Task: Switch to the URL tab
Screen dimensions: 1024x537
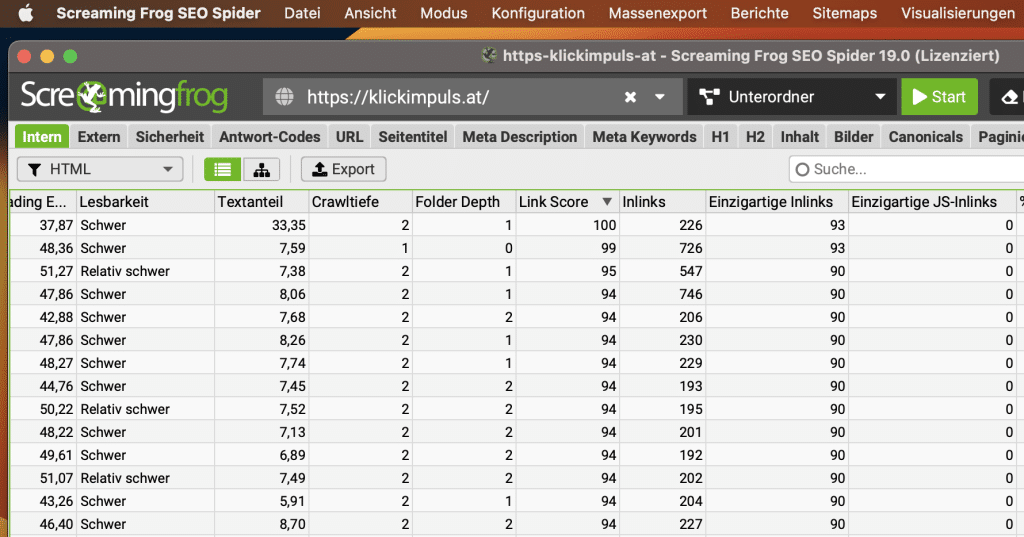Action: point(349,137)
